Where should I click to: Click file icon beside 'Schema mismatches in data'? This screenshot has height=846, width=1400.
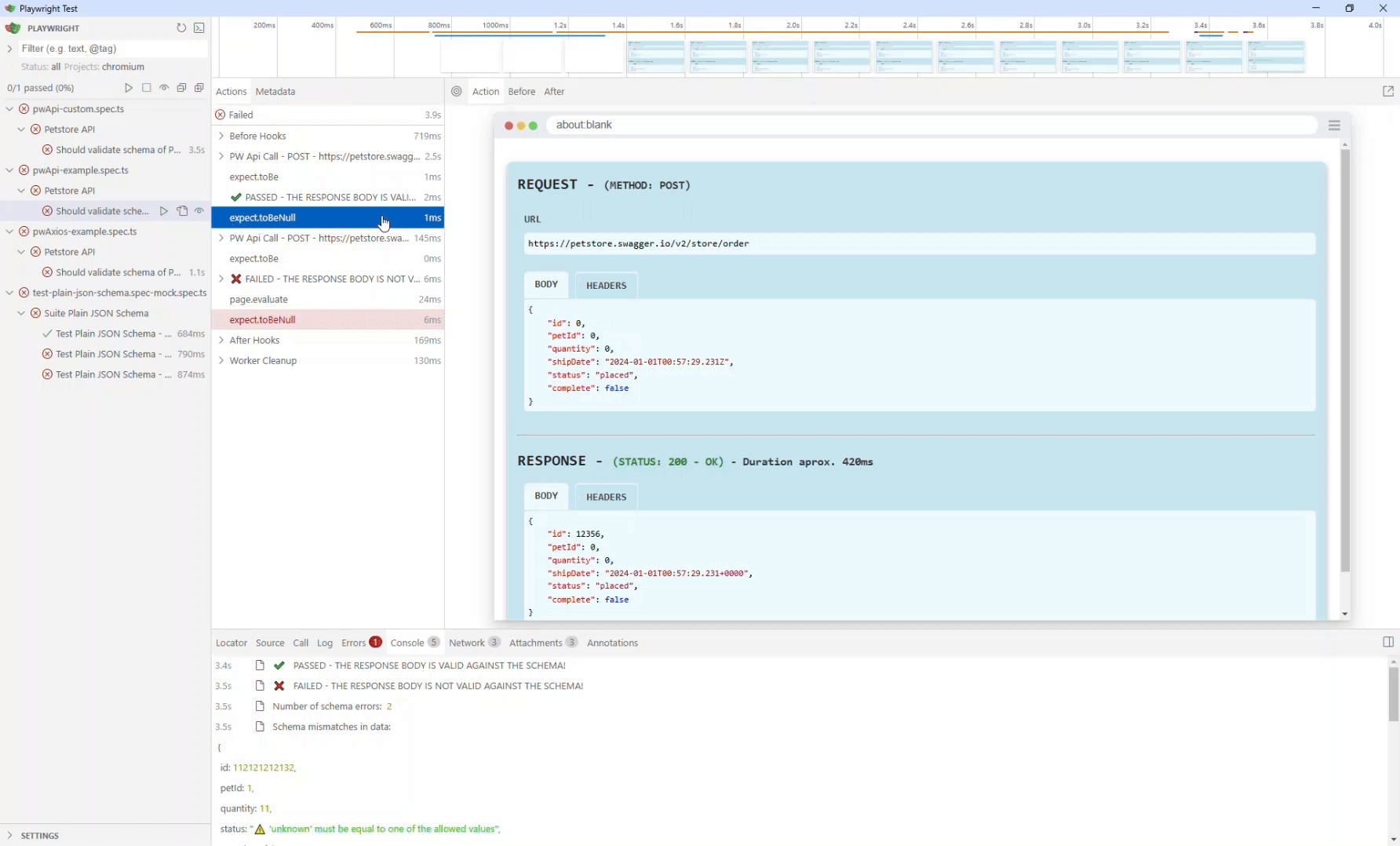click(260, 727)
